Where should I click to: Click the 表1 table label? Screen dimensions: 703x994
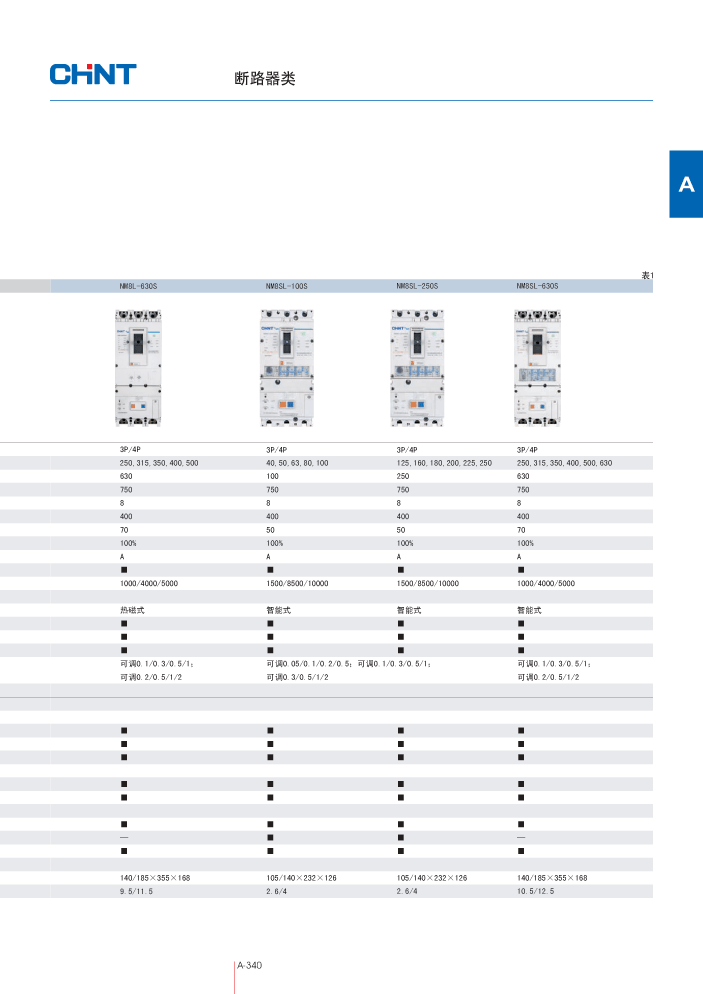pos(646,274)
